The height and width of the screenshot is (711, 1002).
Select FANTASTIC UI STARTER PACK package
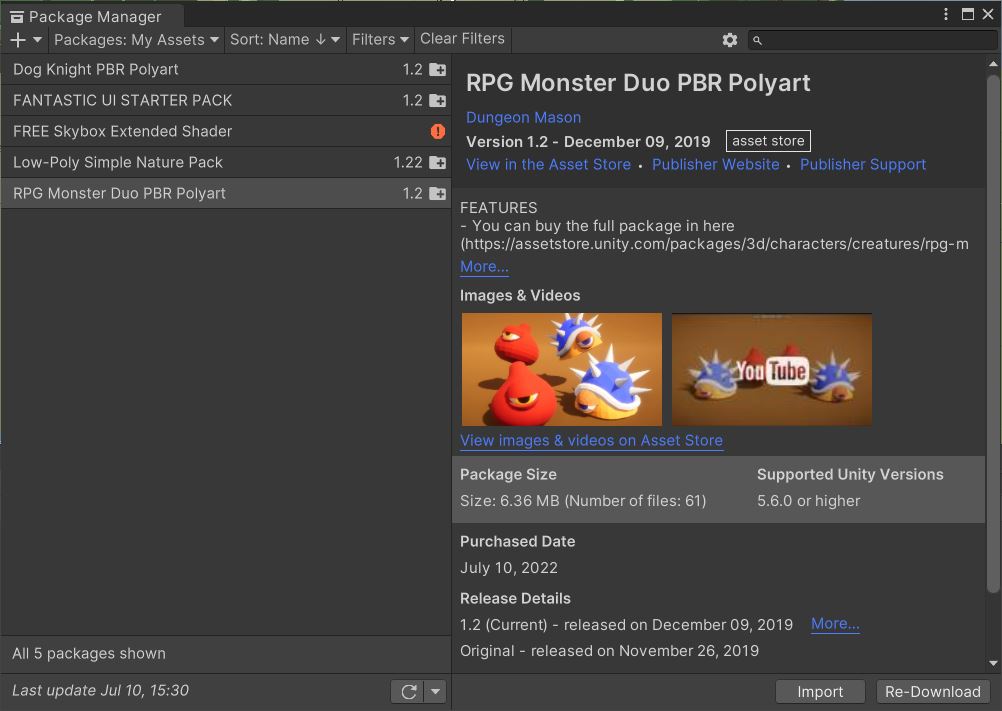point(226,100)
